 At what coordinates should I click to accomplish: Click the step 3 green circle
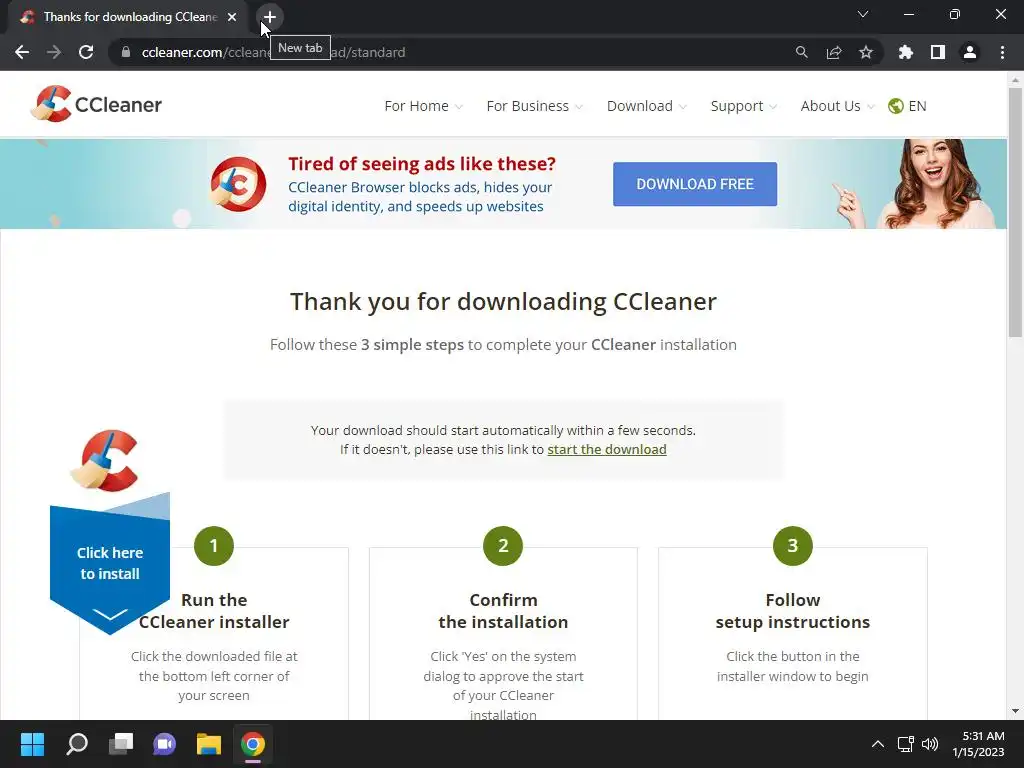click(x=793, y=546)
